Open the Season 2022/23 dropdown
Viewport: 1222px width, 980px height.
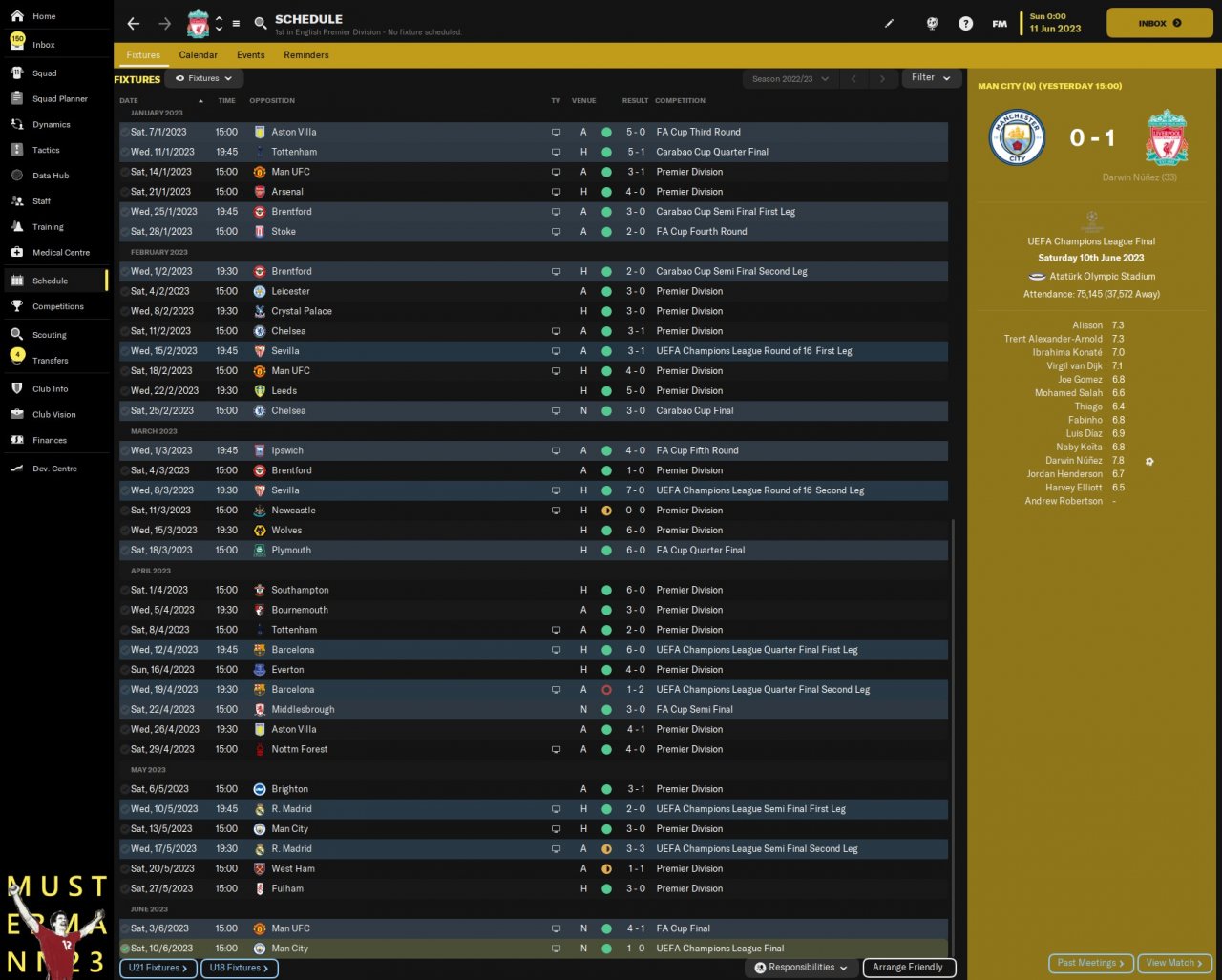[x=790, y=78]
